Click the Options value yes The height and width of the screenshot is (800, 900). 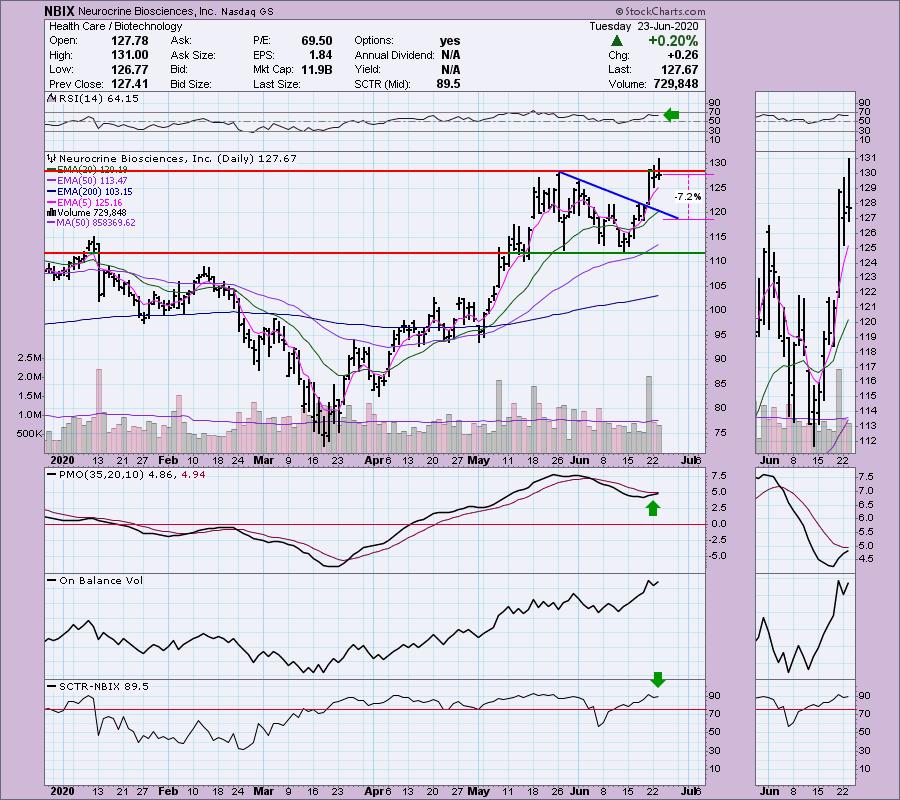(450, 41)
